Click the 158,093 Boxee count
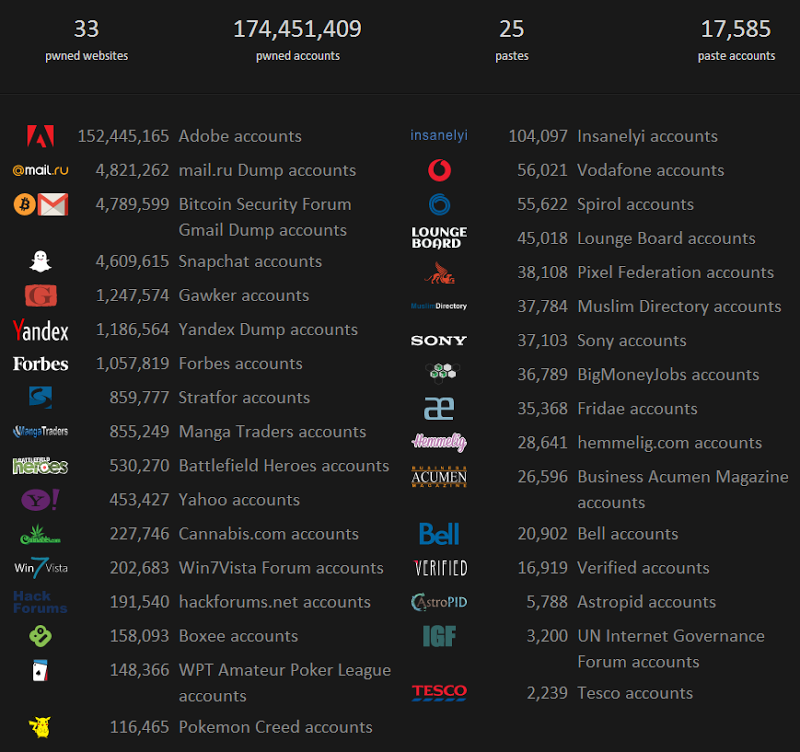This screenshot has width=800, height=752. coord(139,636)
